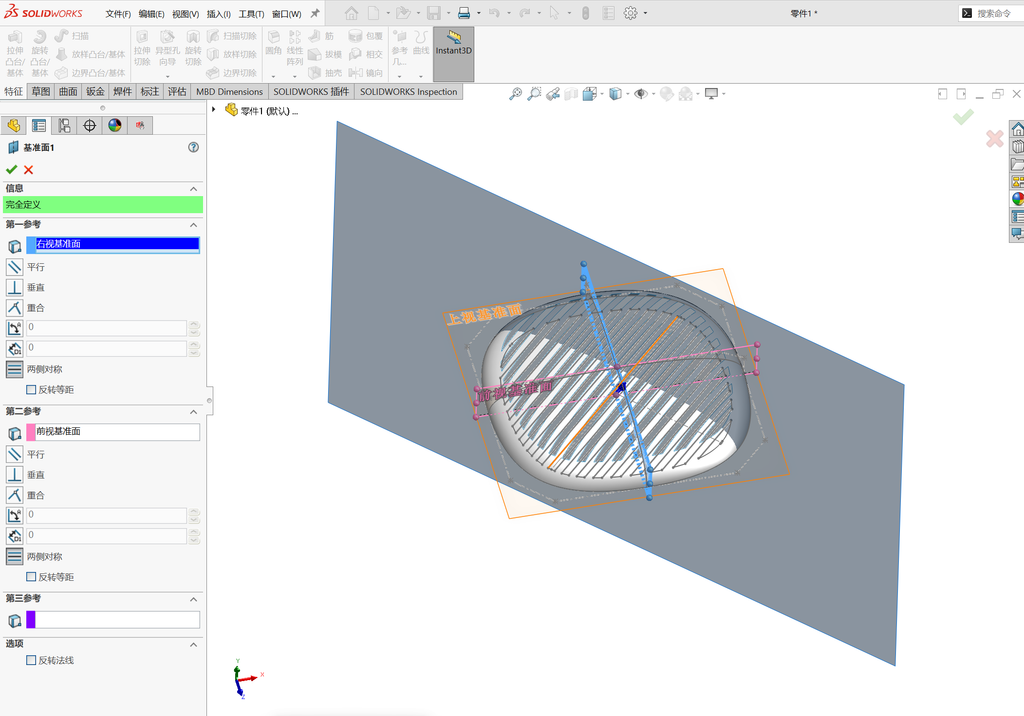1024x716 pixels.
Task: Open the print dropdown arrow
Action: pos(479,13)
